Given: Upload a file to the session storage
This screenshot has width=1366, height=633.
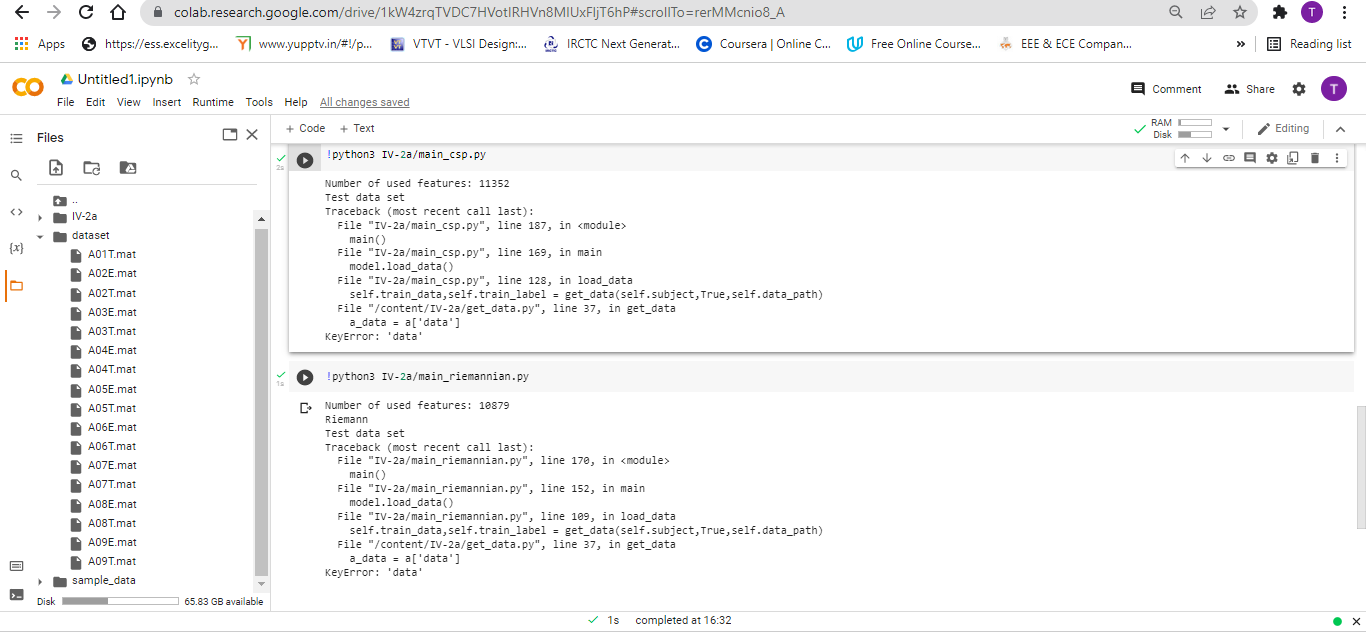Looking at the screenshot, I should 53,167.
